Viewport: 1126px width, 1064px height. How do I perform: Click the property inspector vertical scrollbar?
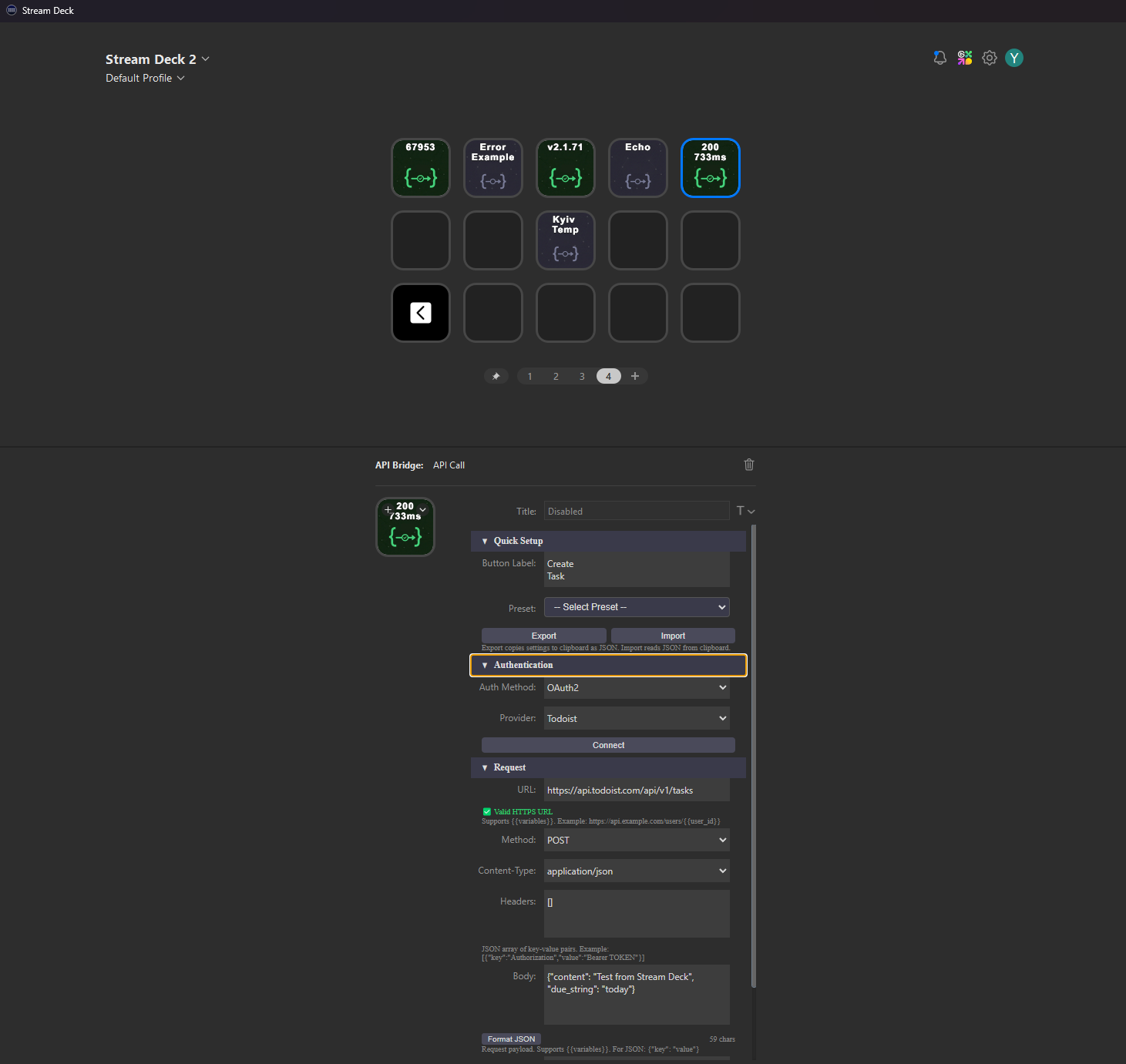click(x=753, y=755)
